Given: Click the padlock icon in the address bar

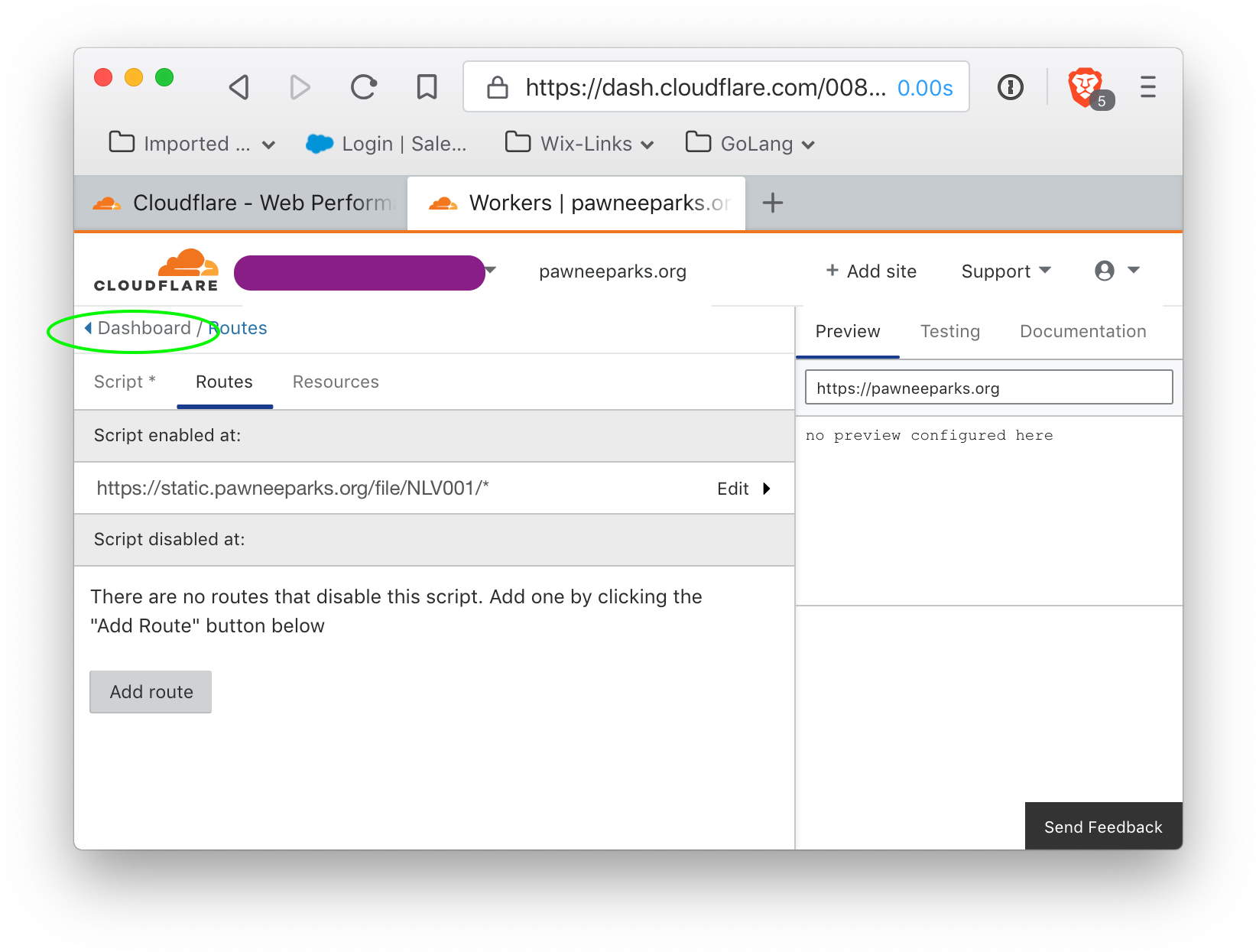Looking at the screenshot, I should pyautogui.click(x=498, y=87).
